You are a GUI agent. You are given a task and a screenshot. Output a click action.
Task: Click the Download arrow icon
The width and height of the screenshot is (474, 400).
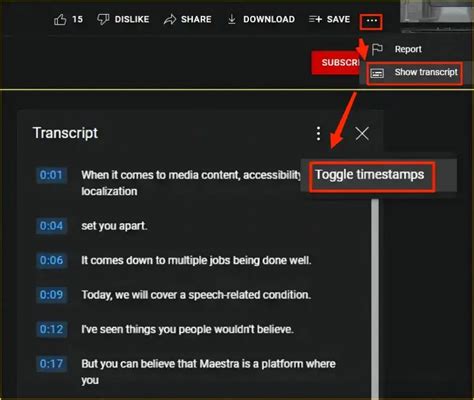pyautogui.click(x=232, y=20)
